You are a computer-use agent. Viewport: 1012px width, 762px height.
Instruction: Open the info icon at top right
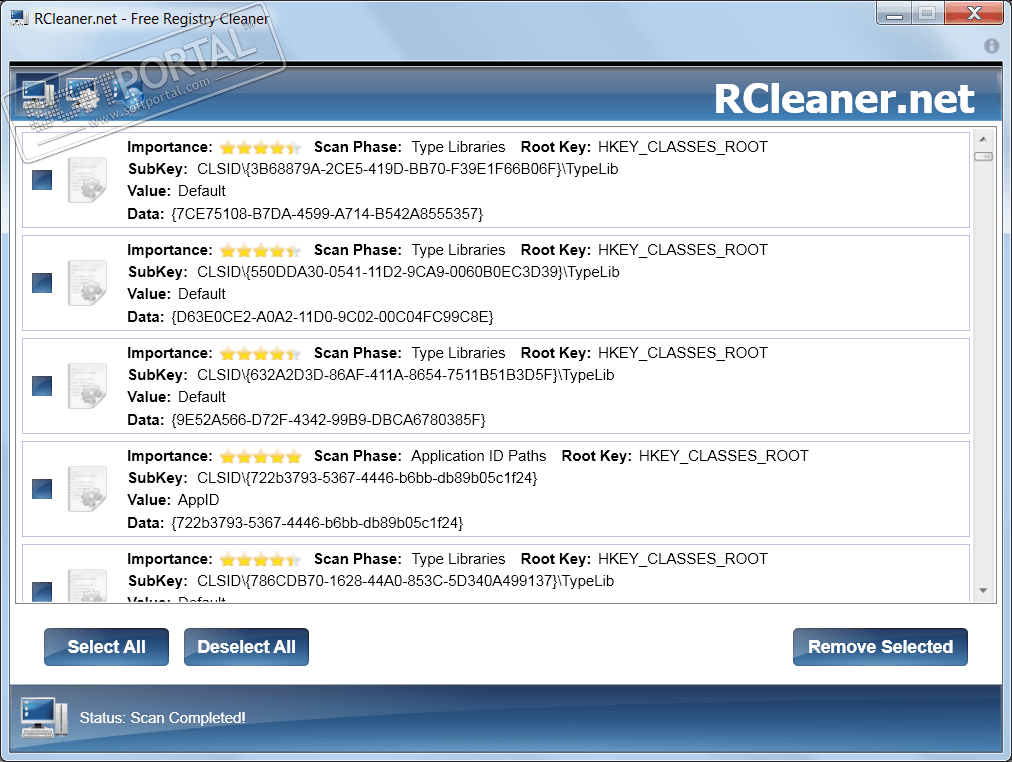click(991, 46)
